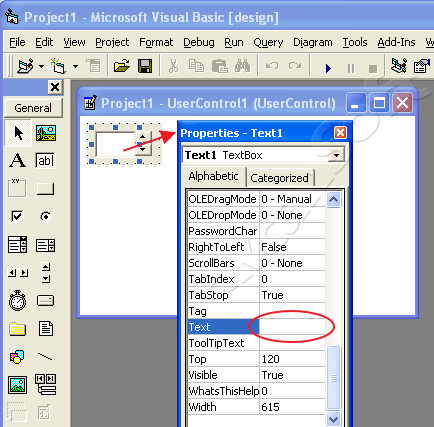Open the Project Explorer toolbar icon

399,66
